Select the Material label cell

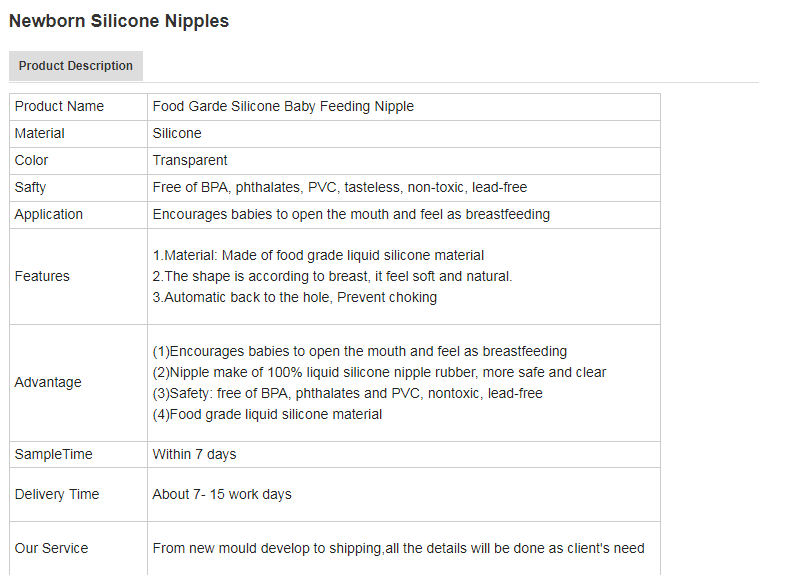40,134
